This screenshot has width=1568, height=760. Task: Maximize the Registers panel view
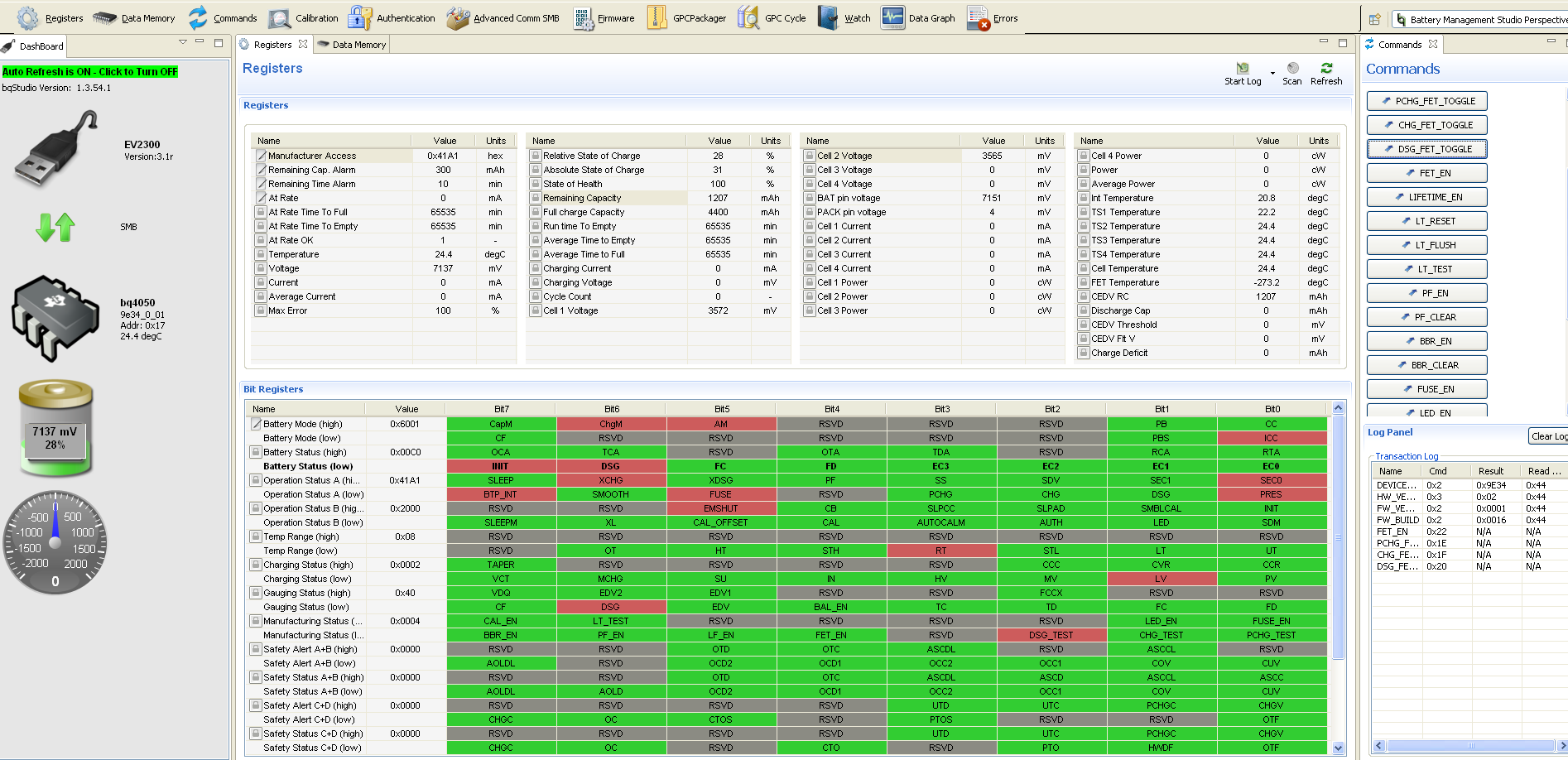pos(1342,42)
